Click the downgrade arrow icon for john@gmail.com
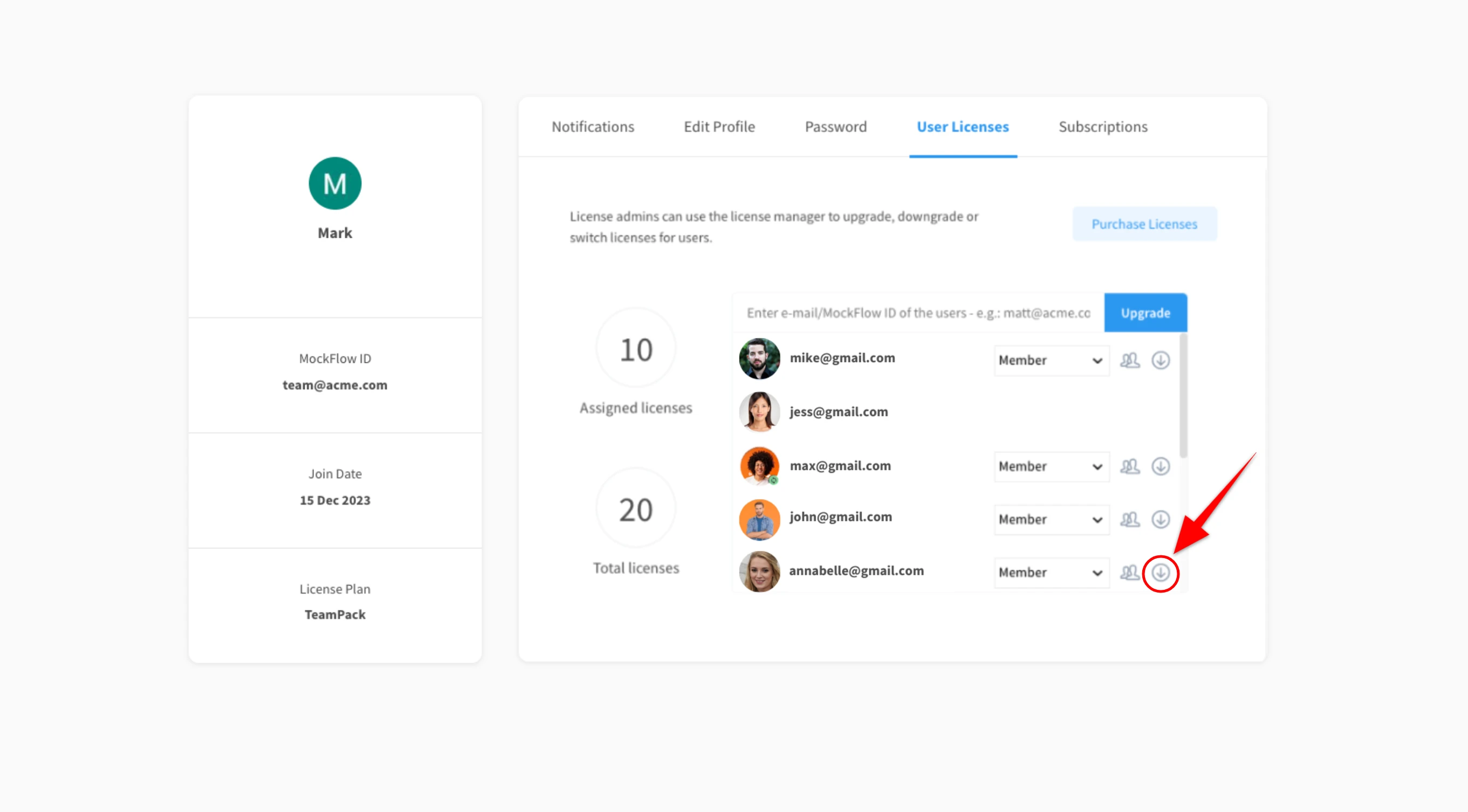Viewport: 1468px width, 812px height. tap(1160, 519)
